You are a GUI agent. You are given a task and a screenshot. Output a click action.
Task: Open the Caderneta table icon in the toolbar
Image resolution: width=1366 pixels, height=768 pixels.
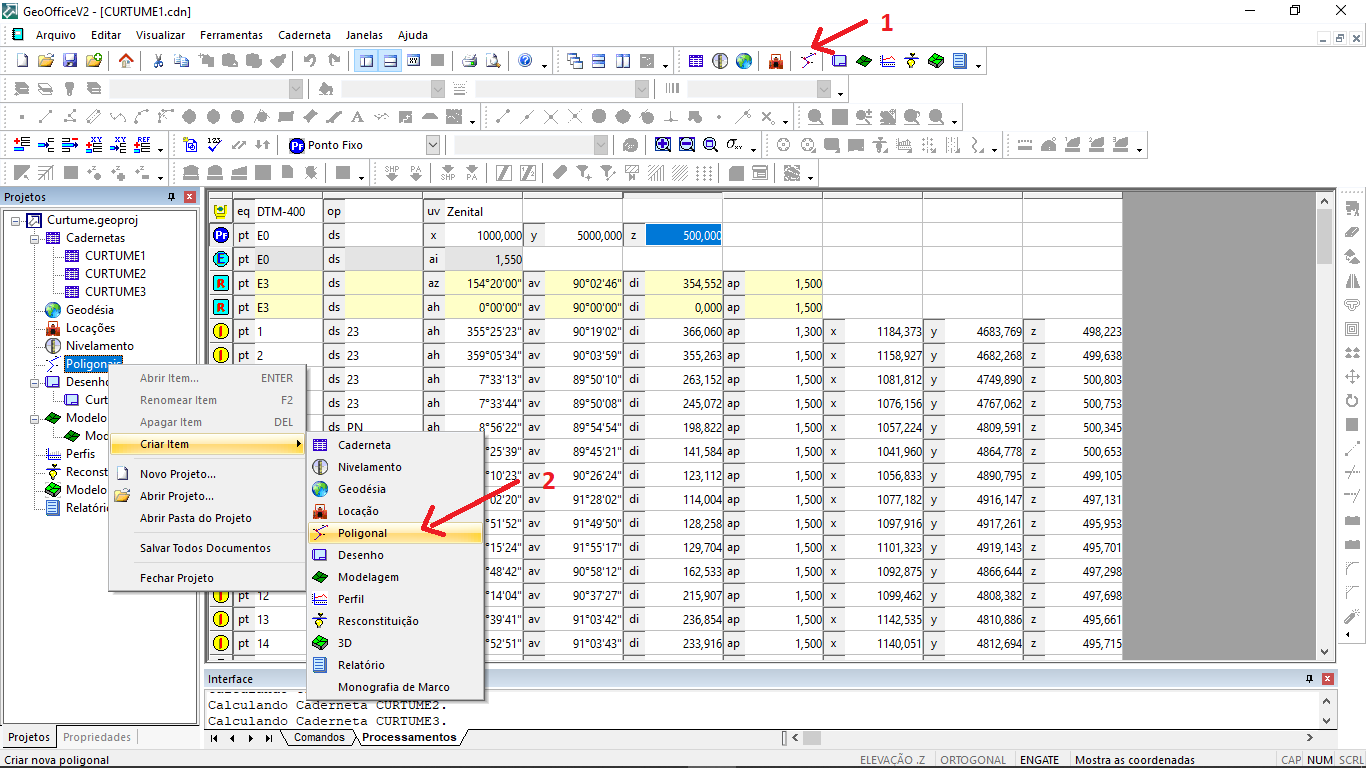696,61
